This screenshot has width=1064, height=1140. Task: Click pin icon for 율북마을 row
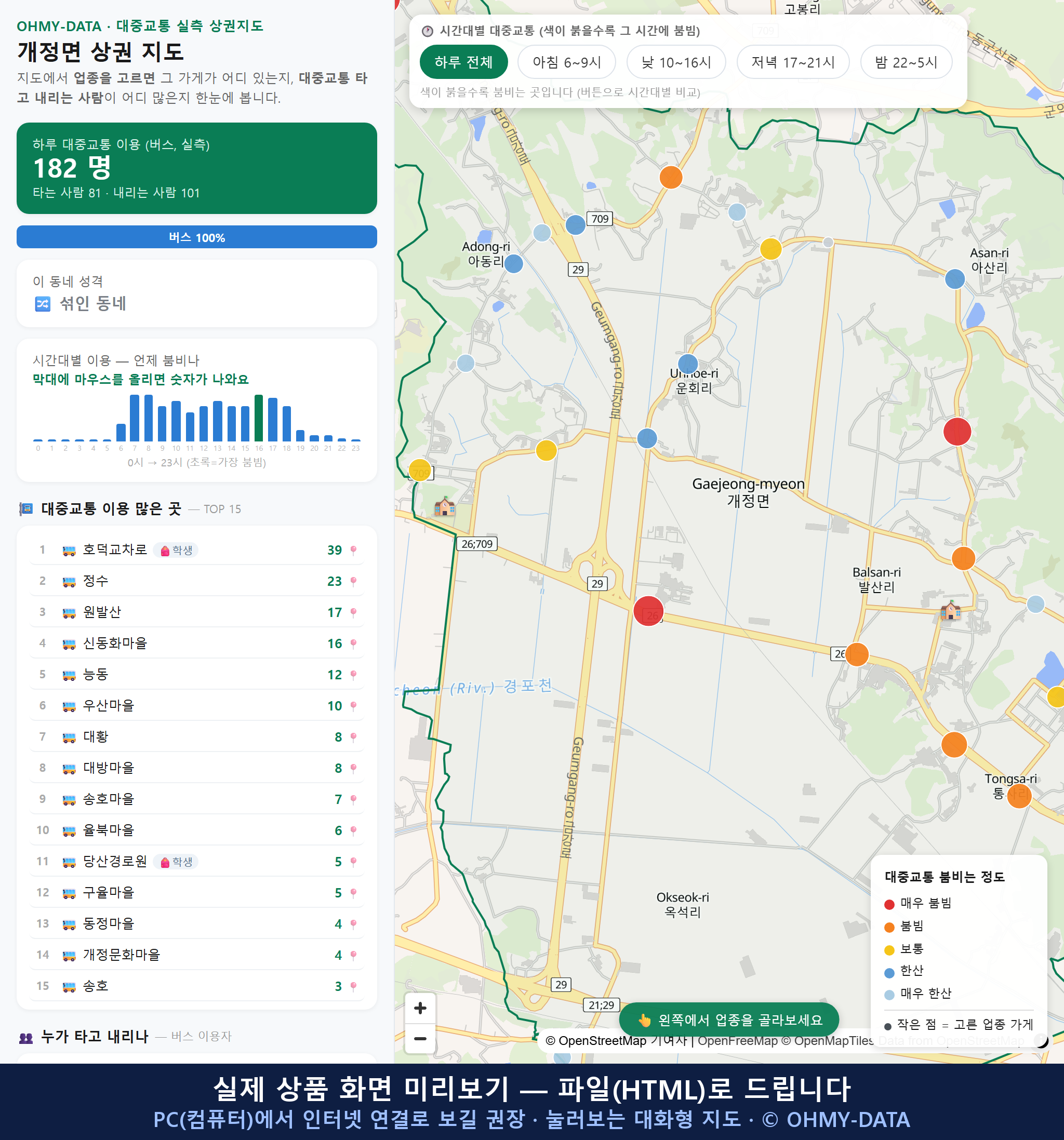tap(353, 831)
